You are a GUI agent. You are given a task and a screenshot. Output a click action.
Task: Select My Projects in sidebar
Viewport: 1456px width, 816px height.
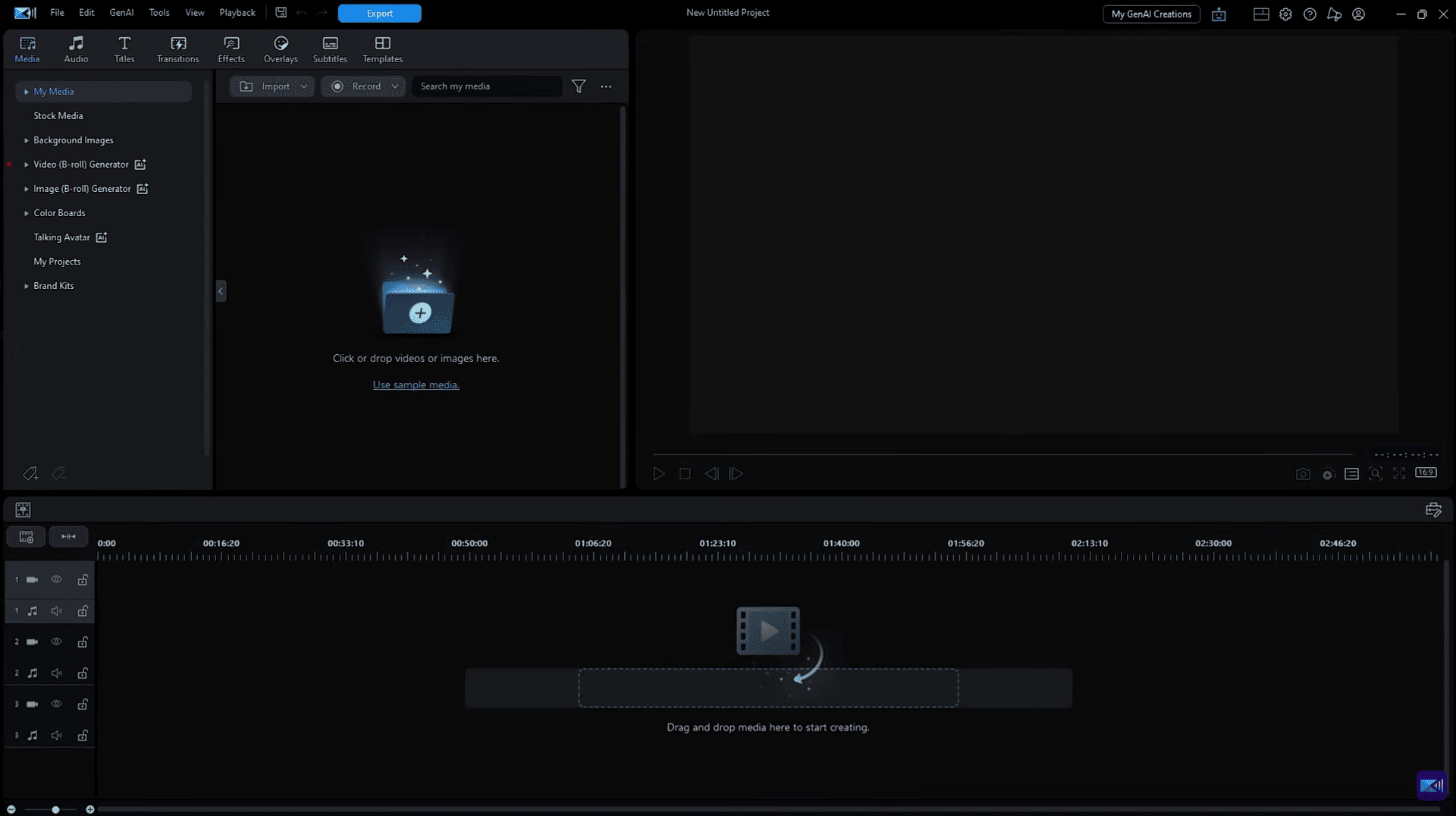click(x=57, y=262)
